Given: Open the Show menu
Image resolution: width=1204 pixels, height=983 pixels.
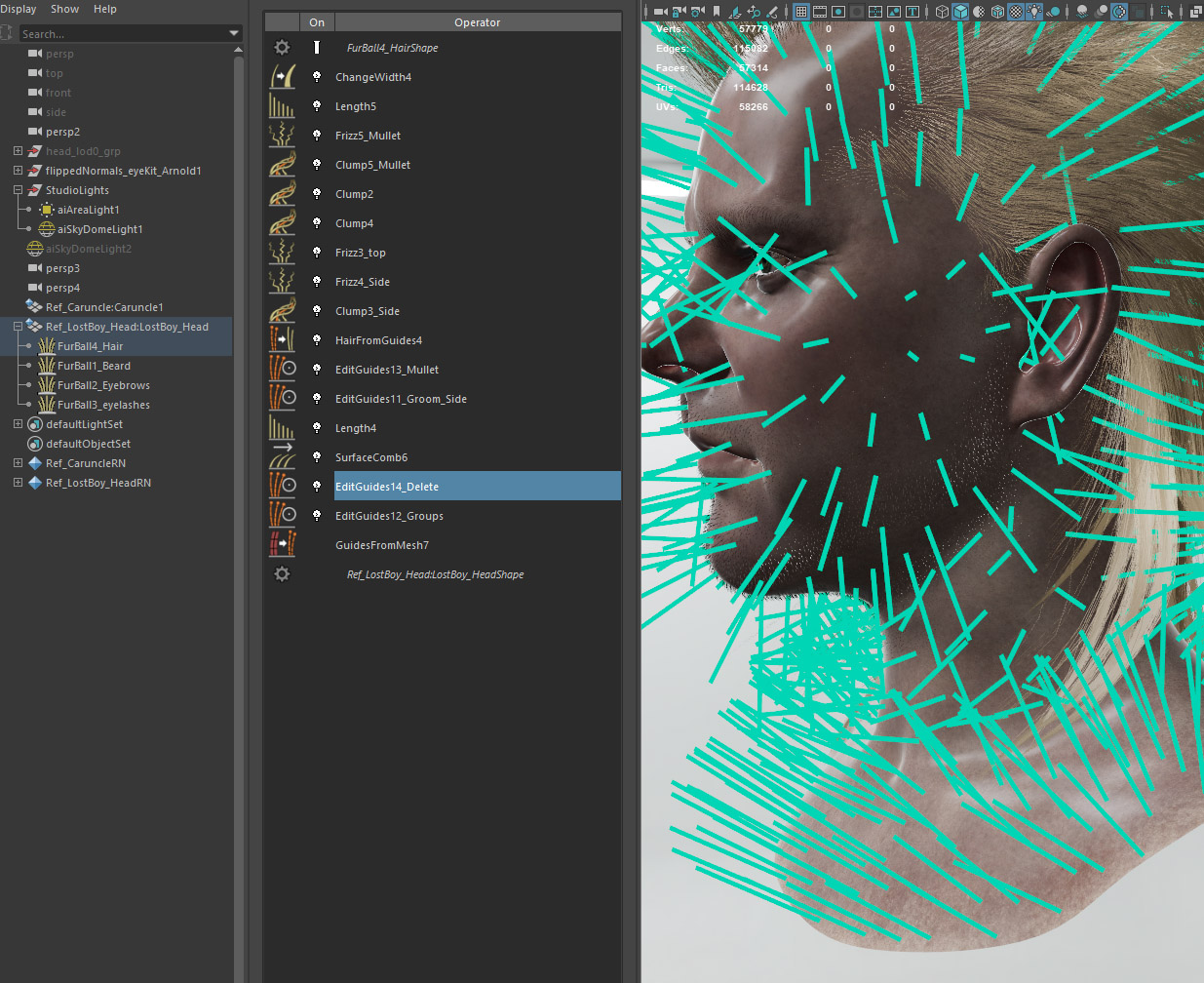Looking at the screenshot, I should 64,9.
